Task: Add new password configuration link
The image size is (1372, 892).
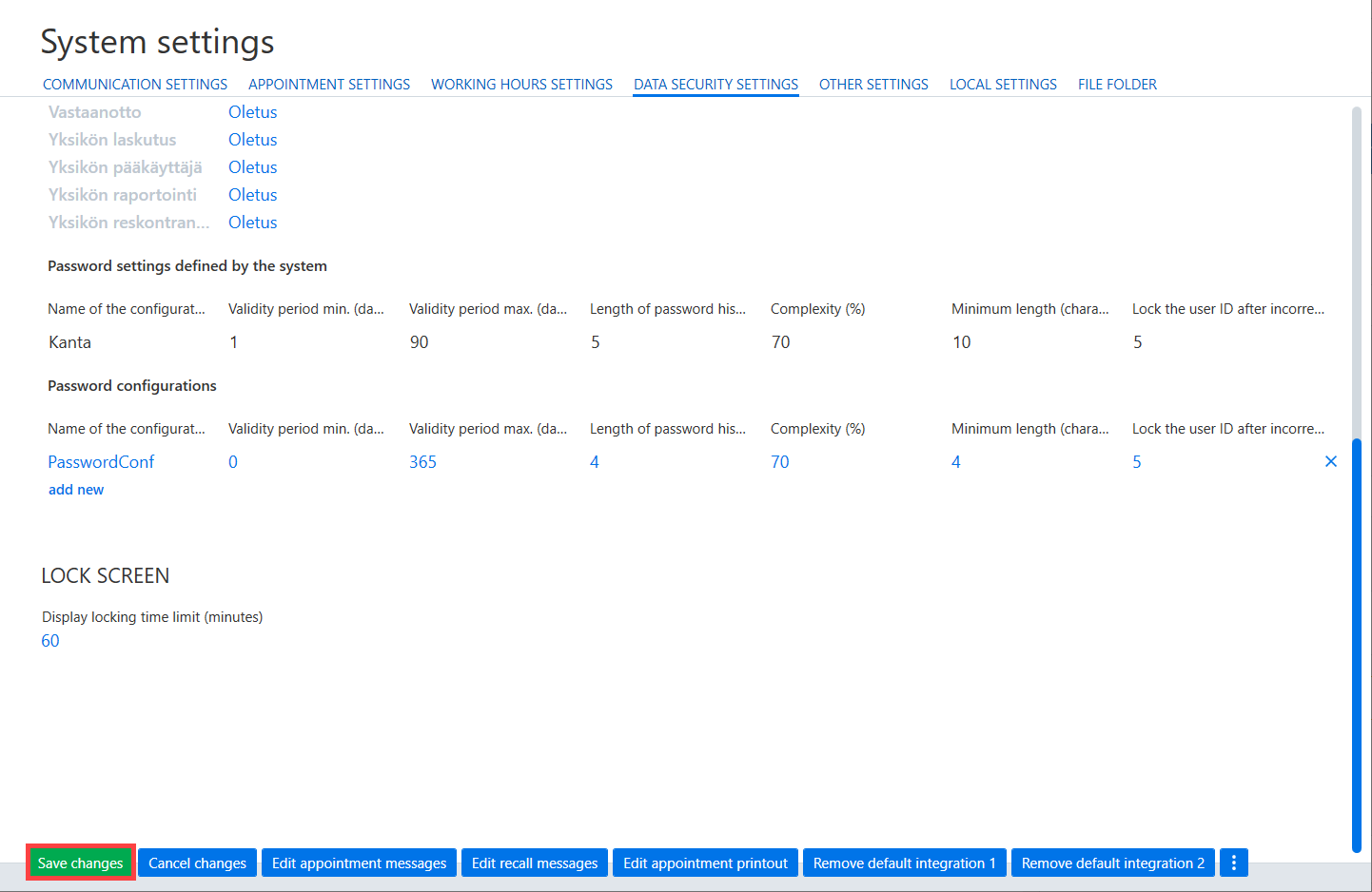Action: pyautogui.click(x=76, y=490)
